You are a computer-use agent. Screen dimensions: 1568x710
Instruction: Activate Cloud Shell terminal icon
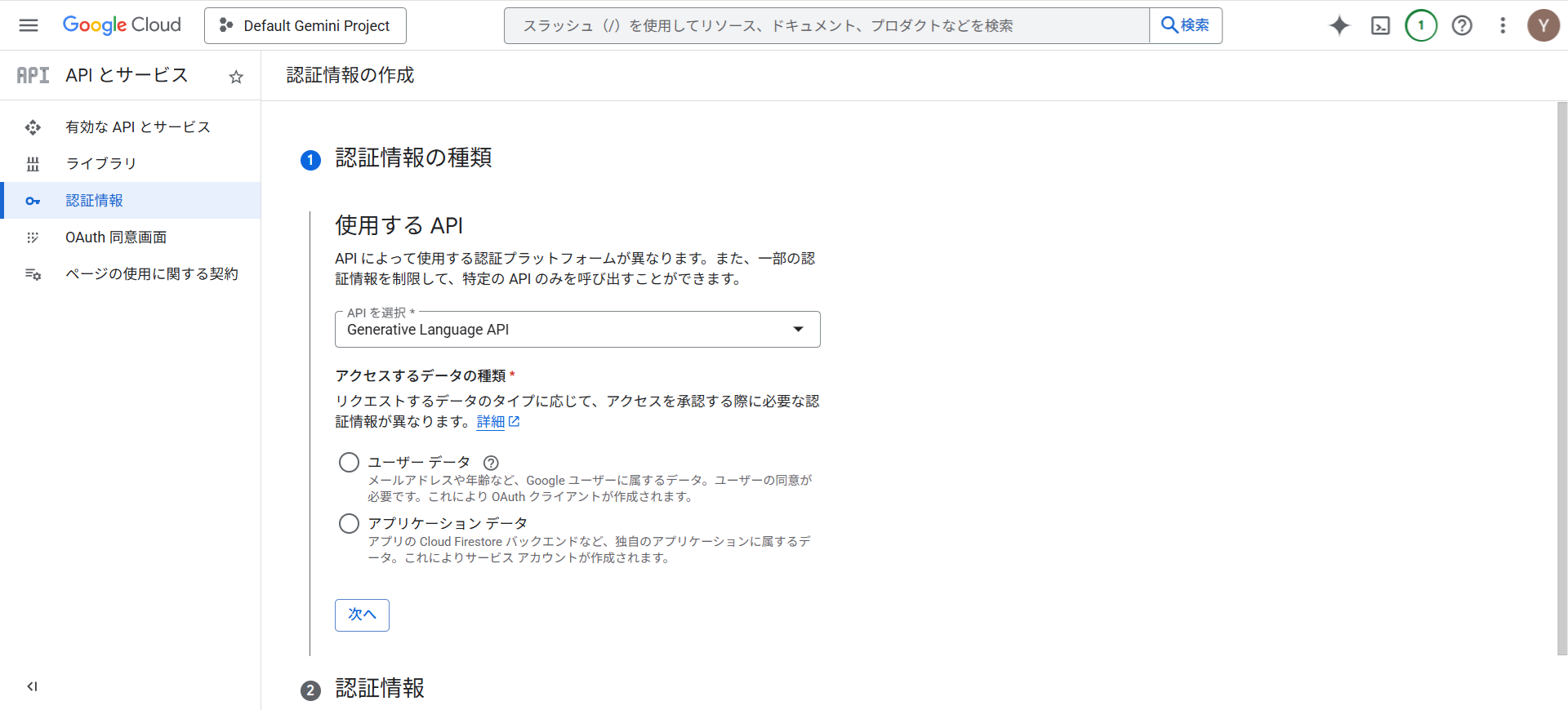pyautogui.click(x=1380, y=25)
